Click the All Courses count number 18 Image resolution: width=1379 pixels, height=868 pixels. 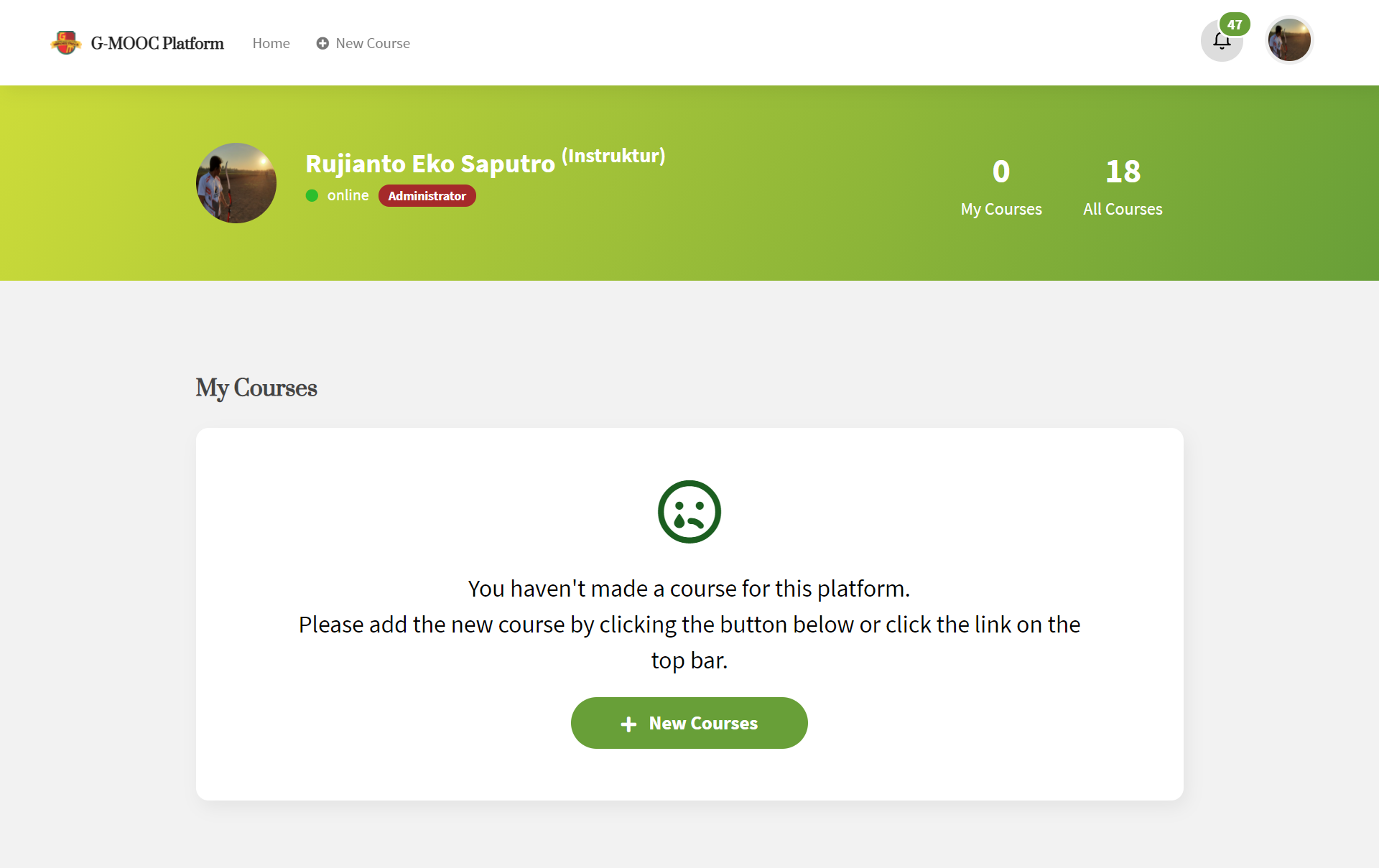pyautogui.click(x=1122, y=169)
